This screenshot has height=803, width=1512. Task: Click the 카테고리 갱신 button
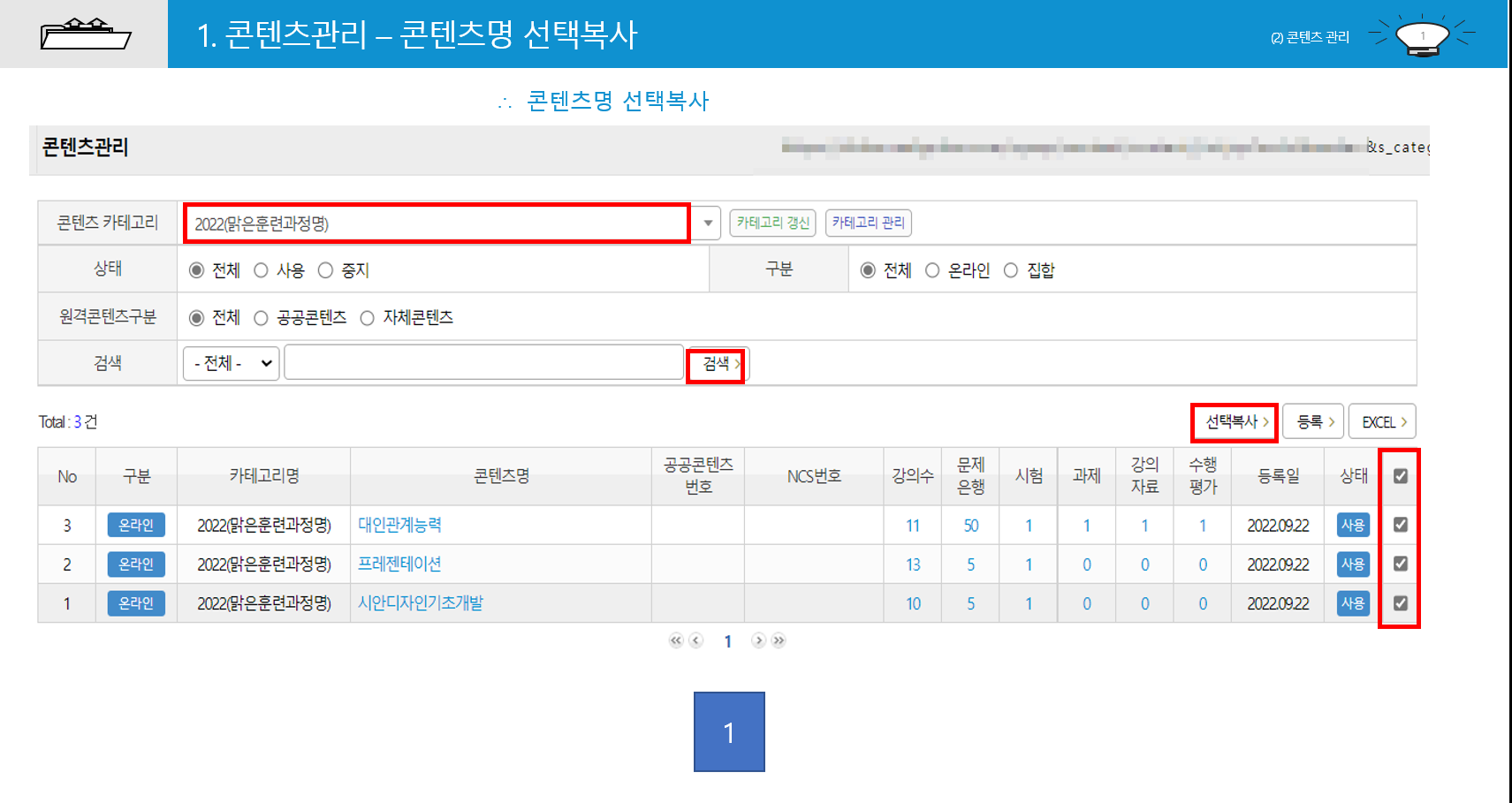click(x=773, y=223)
